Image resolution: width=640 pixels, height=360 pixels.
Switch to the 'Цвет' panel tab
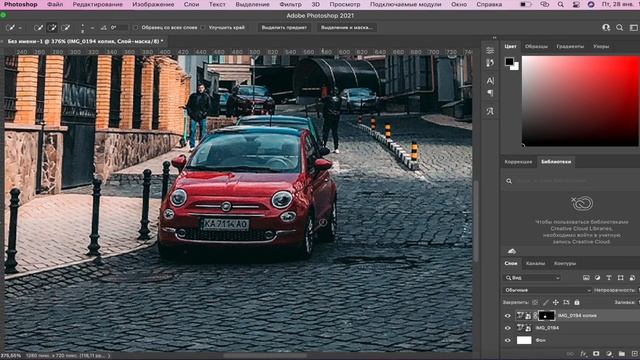[510, 47]
